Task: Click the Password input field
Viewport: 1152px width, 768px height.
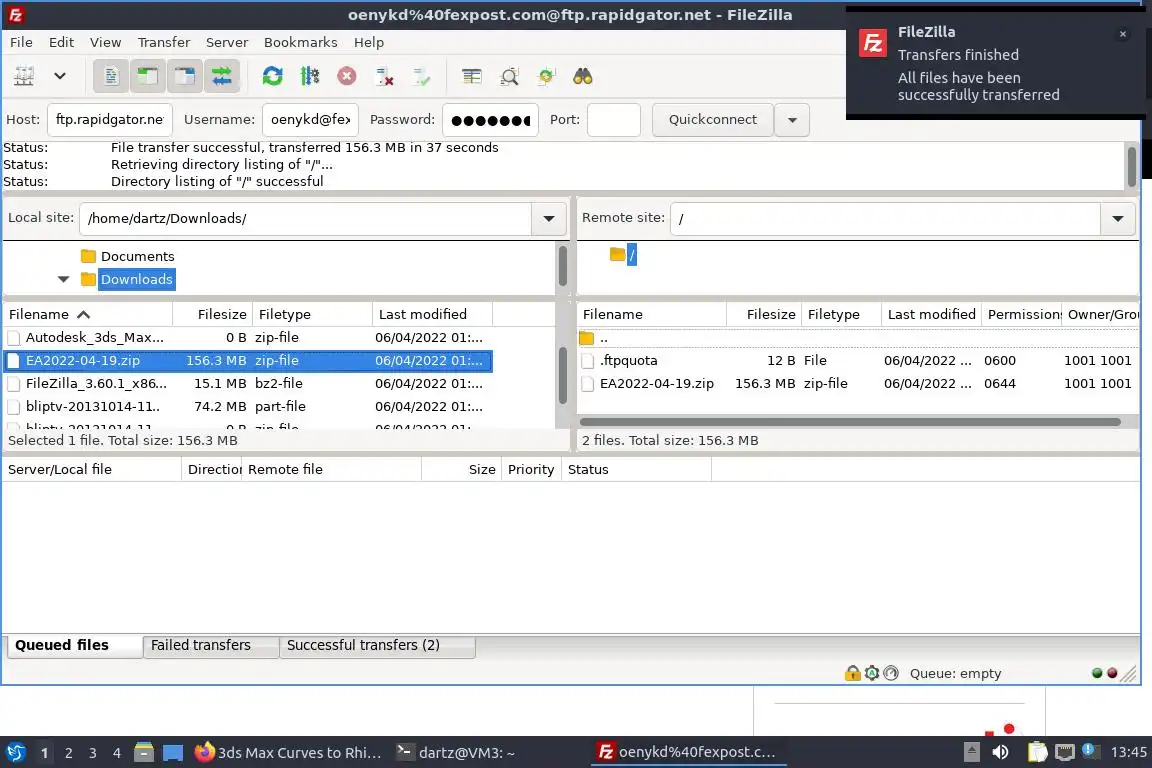Action: (490, 120)
